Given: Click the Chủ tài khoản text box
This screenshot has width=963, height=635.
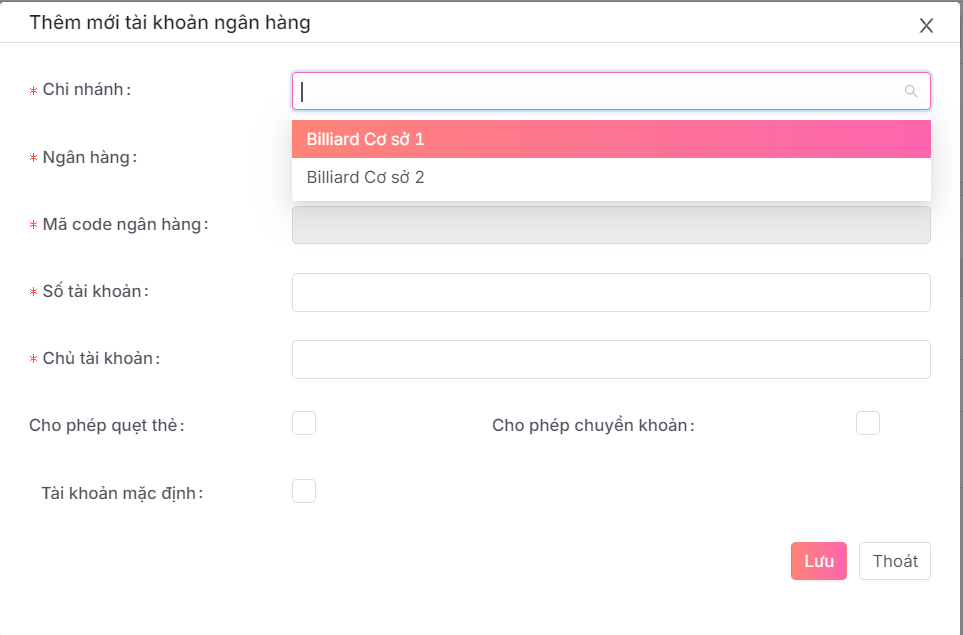Looking at the screenshot, I should click(x=611, y=359).
